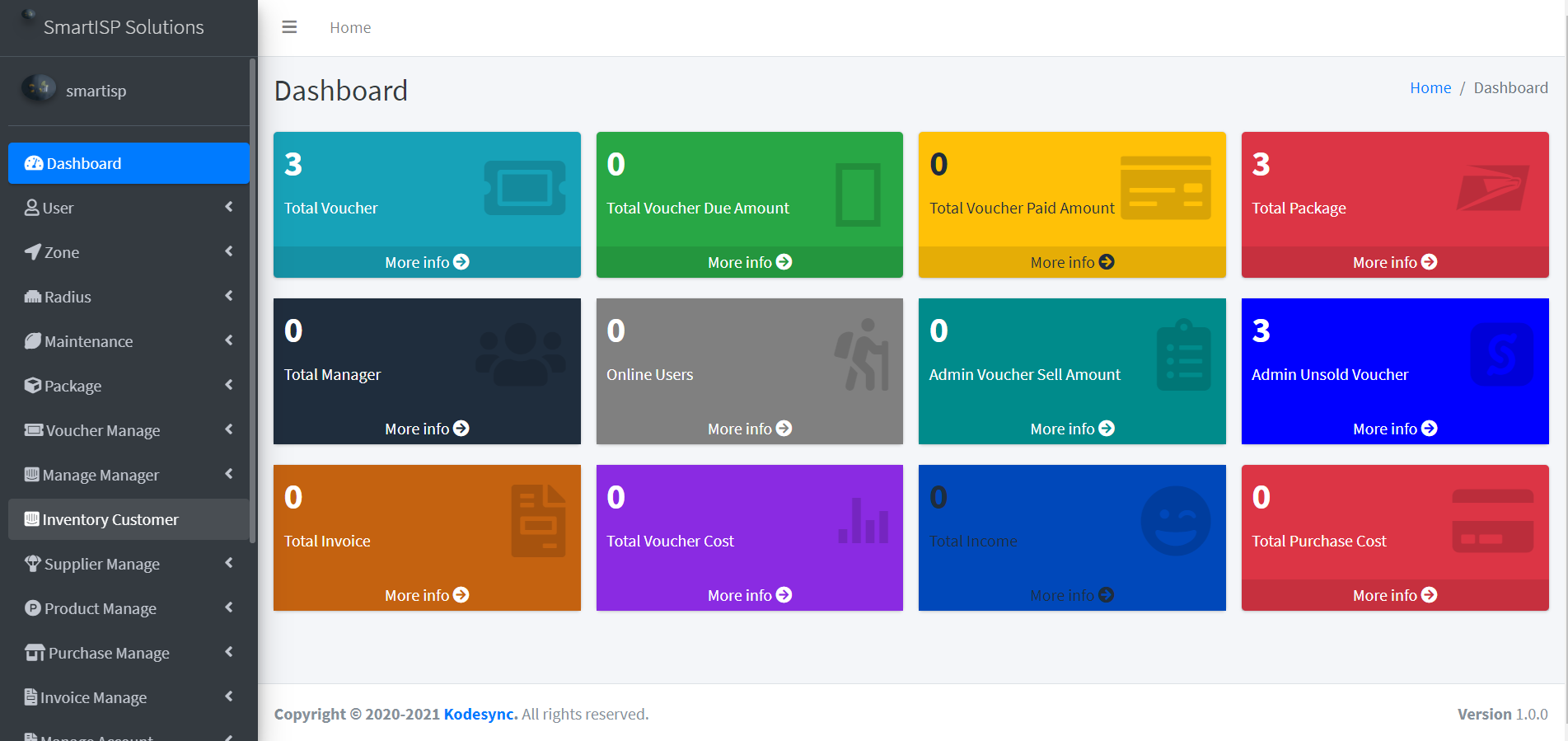
Task: Click More info on Total Voucher Due Amount
Action: pos(750,262)
